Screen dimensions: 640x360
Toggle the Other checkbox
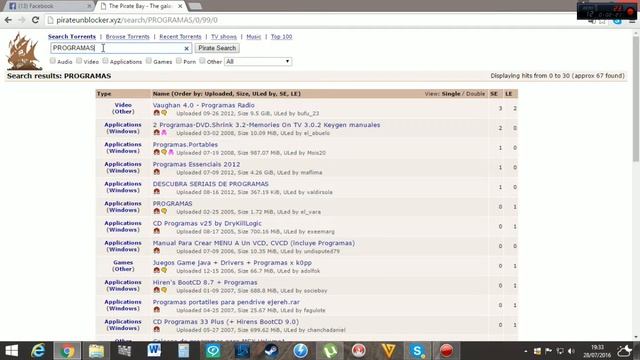pos(202,61)
